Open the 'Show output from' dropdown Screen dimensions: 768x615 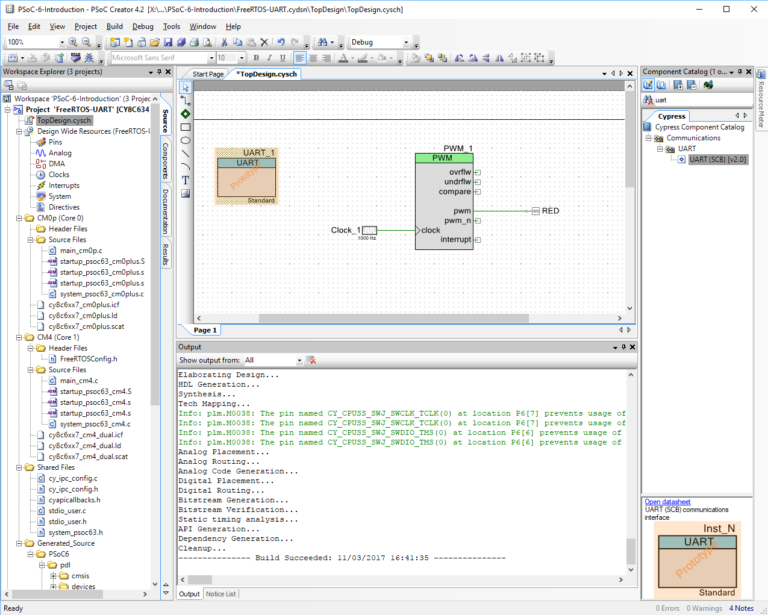coord(298,360)
